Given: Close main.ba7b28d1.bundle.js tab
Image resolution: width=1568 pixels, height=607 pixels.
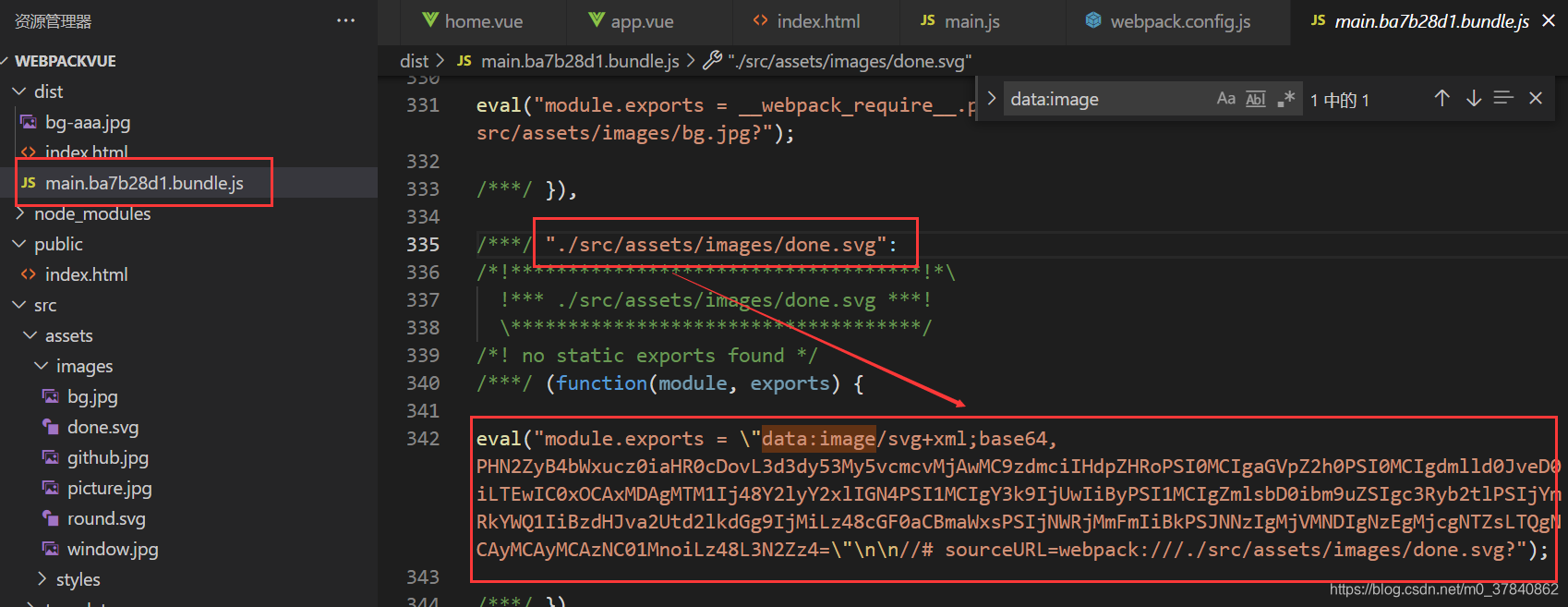Looking at the screenshot, I should [x=1549, y=20].
